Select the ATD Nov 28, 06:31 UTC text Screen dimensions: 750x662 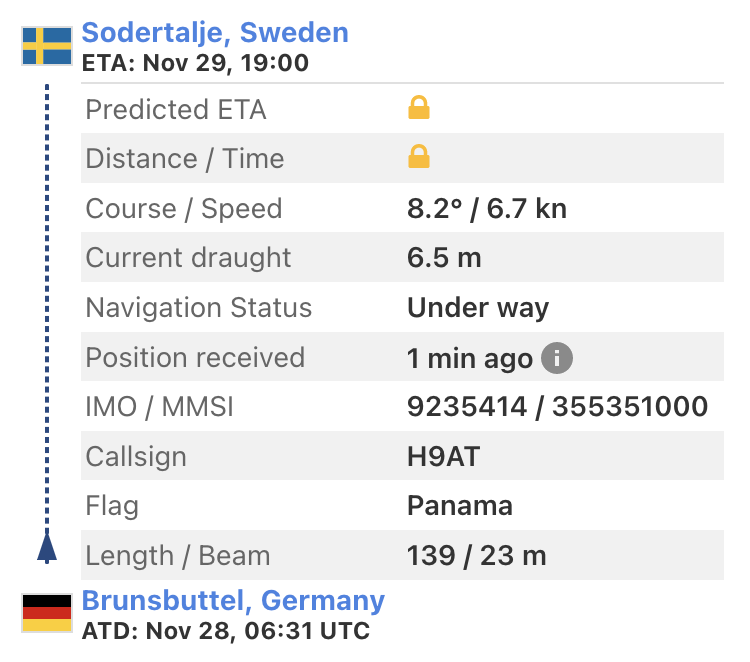(225, 631)
